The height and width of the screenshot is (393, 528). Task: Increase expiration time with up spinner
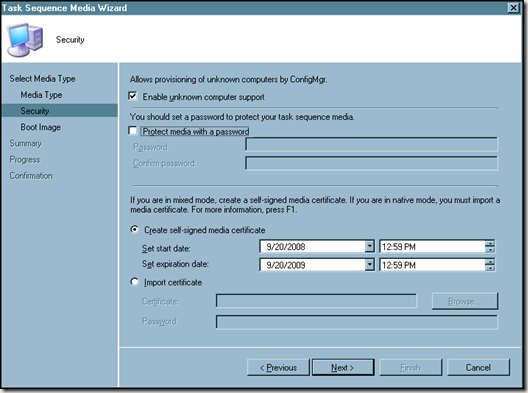pyautogui.click(x=490, y=262)
